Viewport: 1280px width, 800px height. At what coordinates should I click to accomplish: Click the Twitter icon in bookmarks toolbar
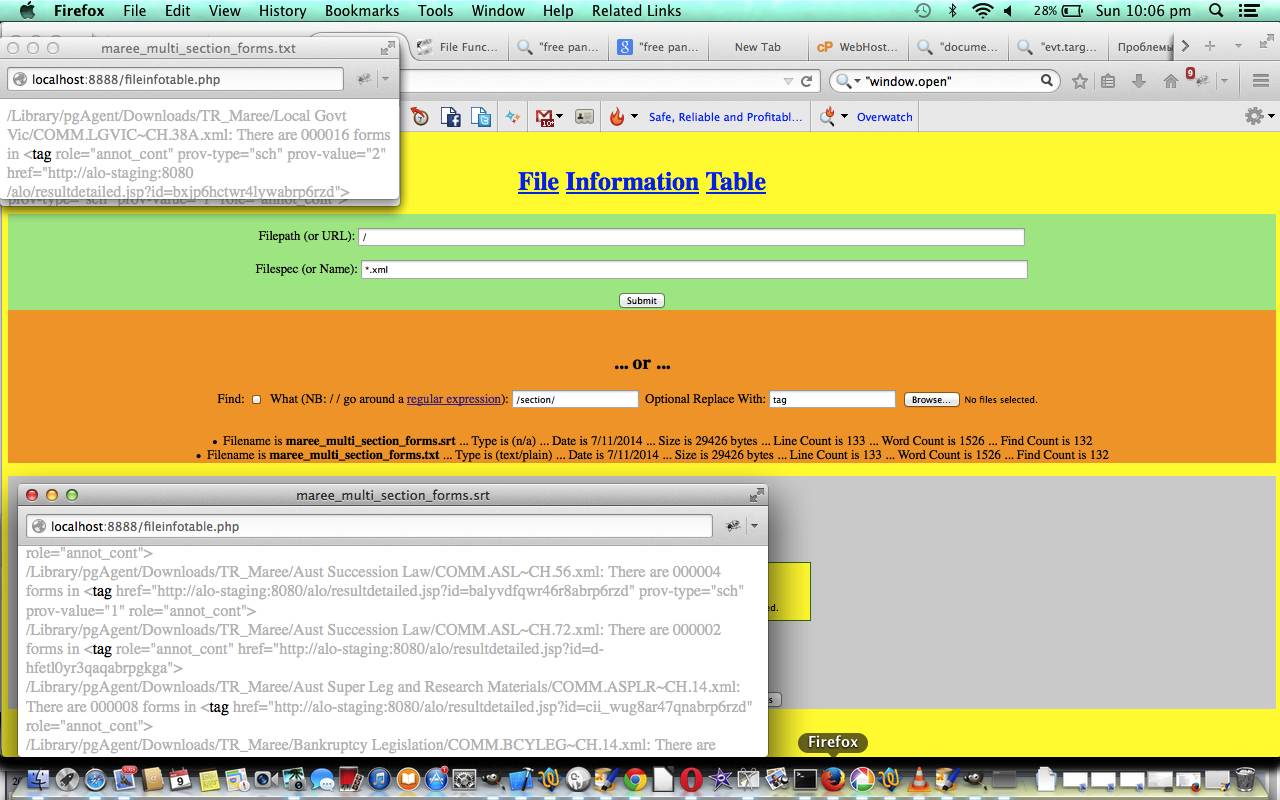click(x=481, y=117)
